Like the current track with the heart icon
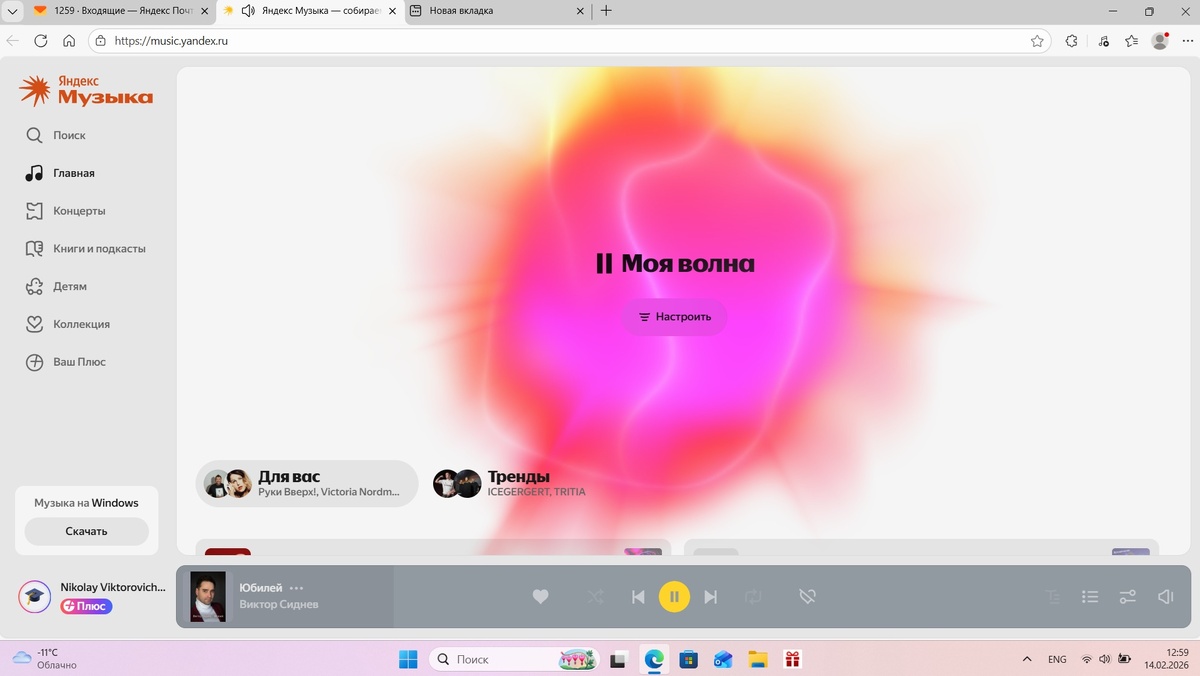Image resolution: width=1200 pixels, height=676 pixels. pos(540,597)
